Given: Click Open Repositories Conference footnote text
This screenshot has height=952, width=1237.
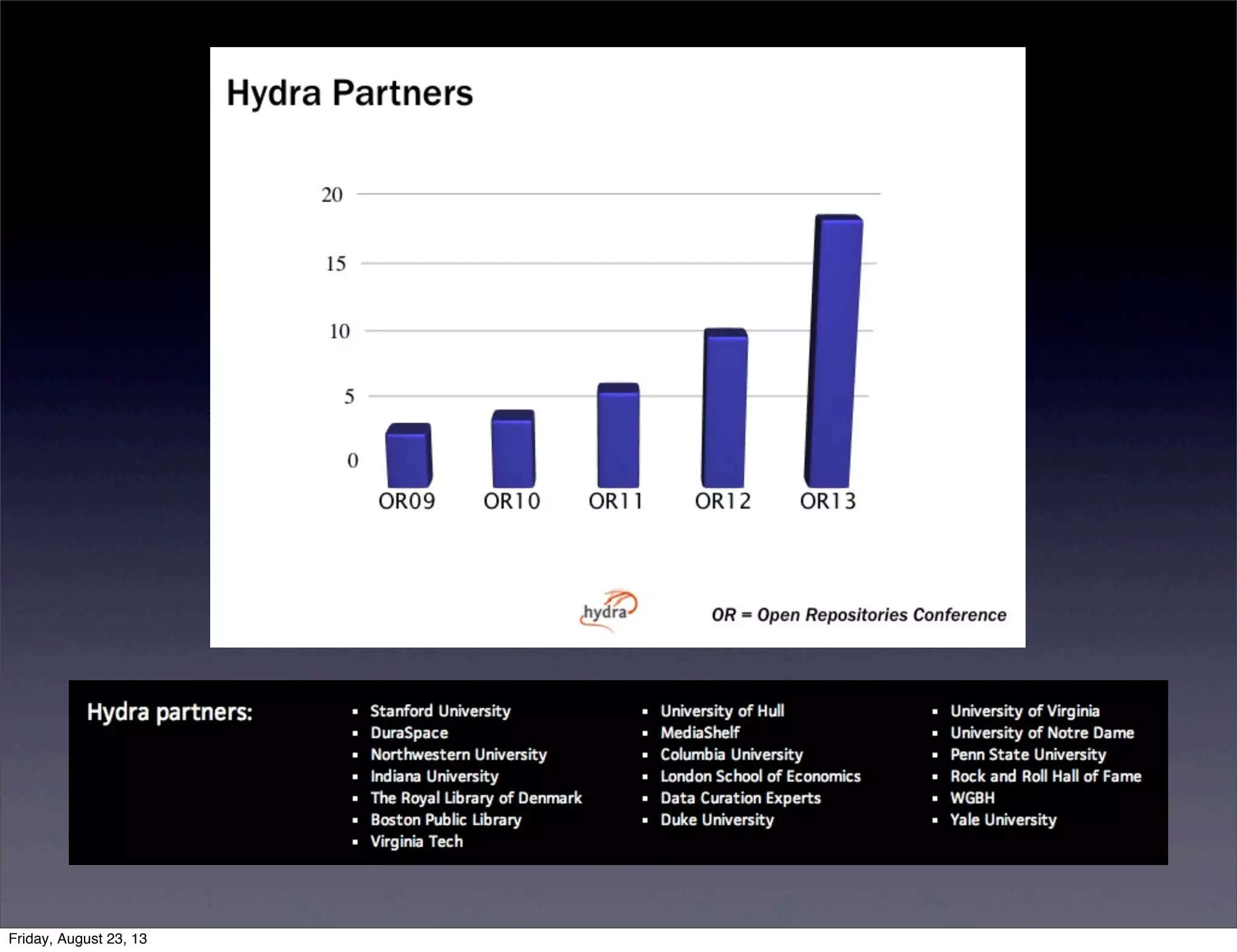Looking at the screenshot, I should click(x=858, y=615).
